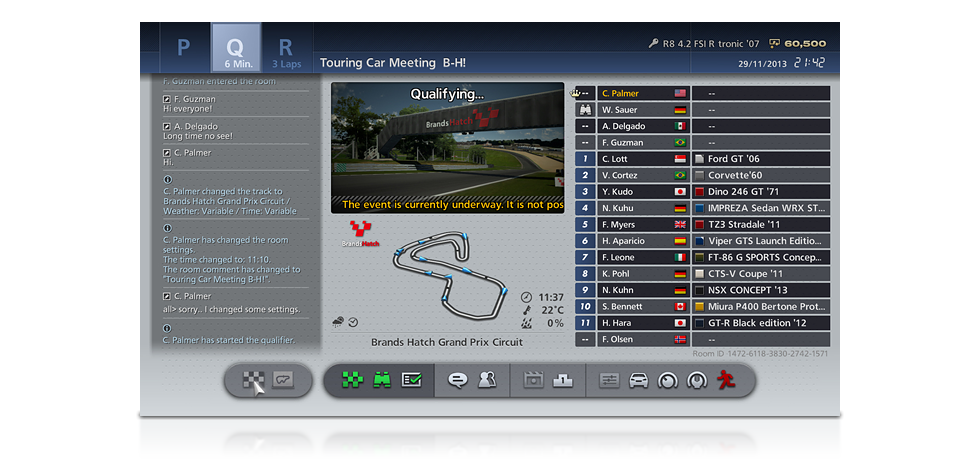The image size is (980, 462).
Task: Open the chat speech bubble icon
Action: click(458, 380)
